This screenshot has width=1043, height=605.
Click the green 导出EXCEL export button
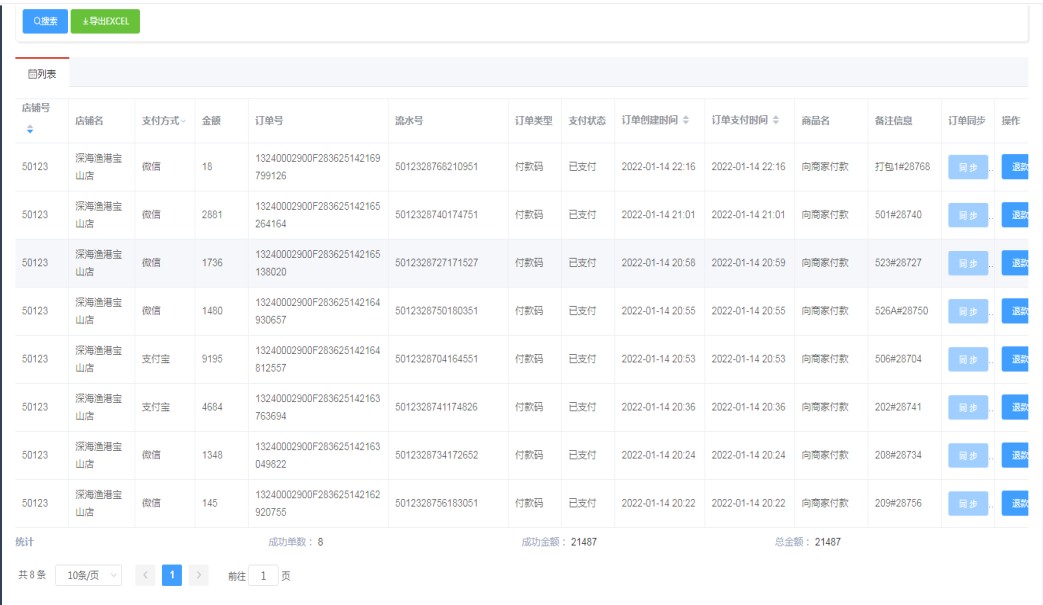point(105,21)
